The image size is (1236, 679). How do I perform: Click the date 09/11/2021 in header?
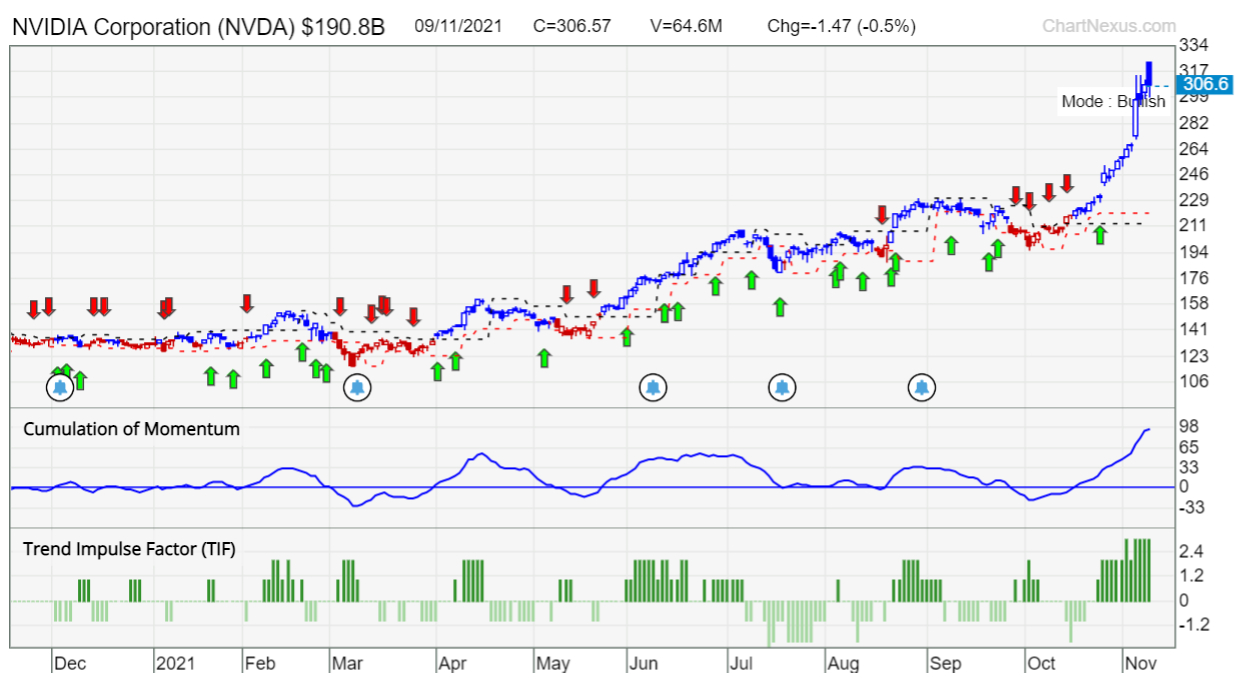pyautogui.click(x=459, y=27)
